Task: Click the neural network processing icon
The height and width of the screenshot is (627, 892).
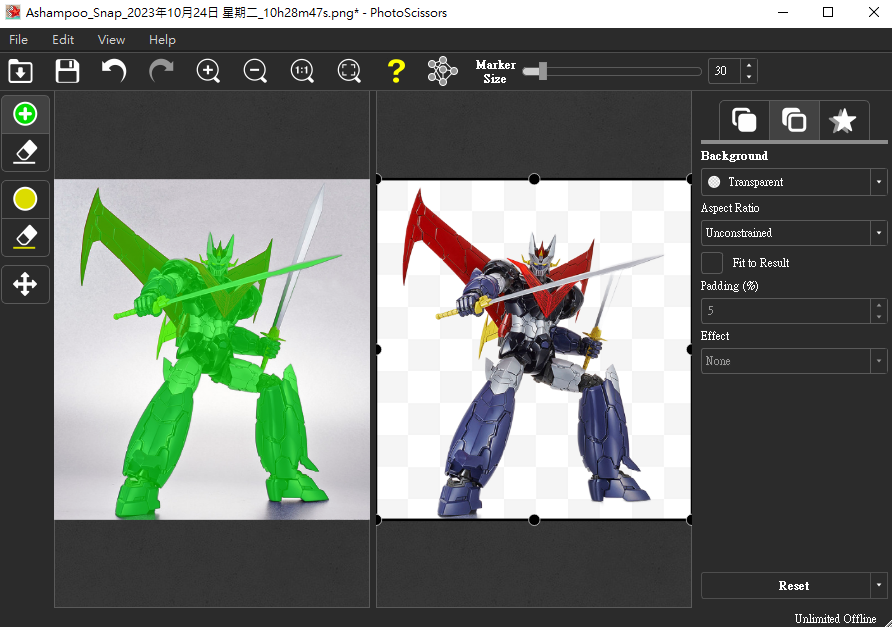Action: click(x=443, y=71)
